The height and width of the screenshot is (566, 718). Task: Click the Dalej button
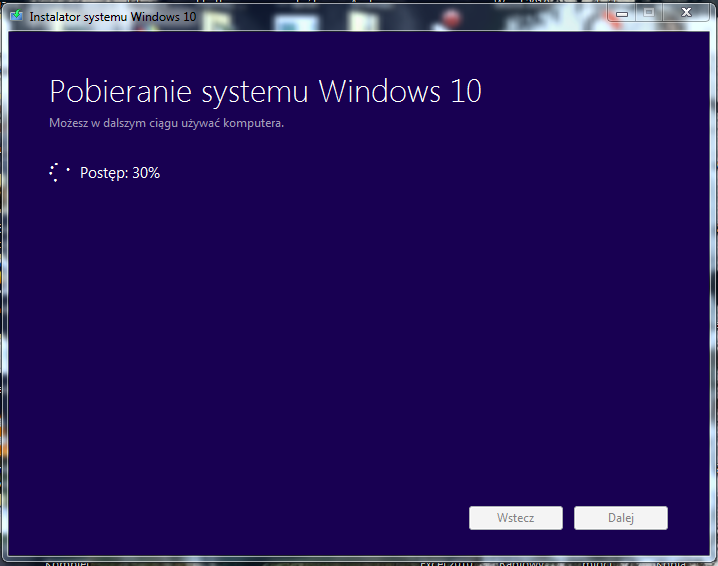[620, 518]
